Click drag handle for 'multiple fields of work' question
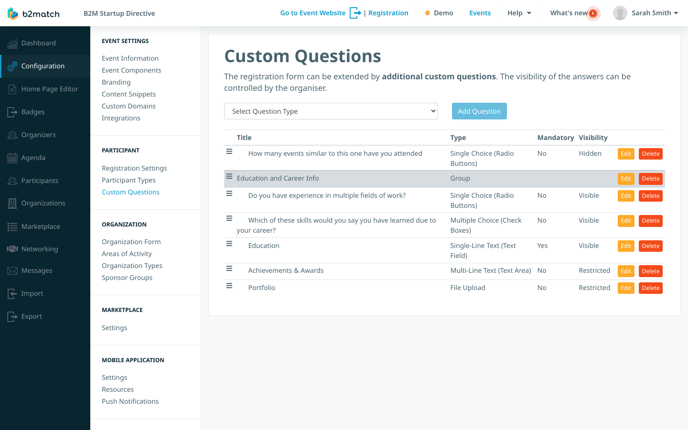 [229, 194]
